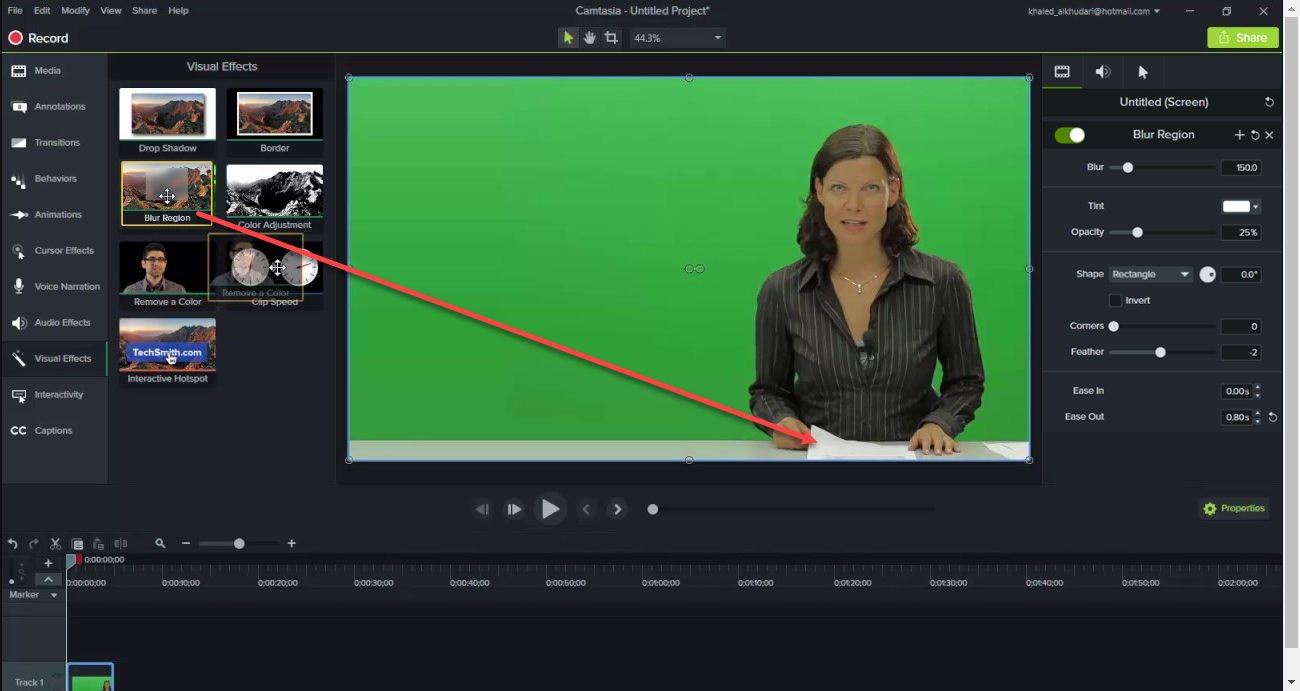Image resolution: width=1300 pixels, height=691 pixels.
Task: Select the Border effect thumbnail
Action: point(275,122)
